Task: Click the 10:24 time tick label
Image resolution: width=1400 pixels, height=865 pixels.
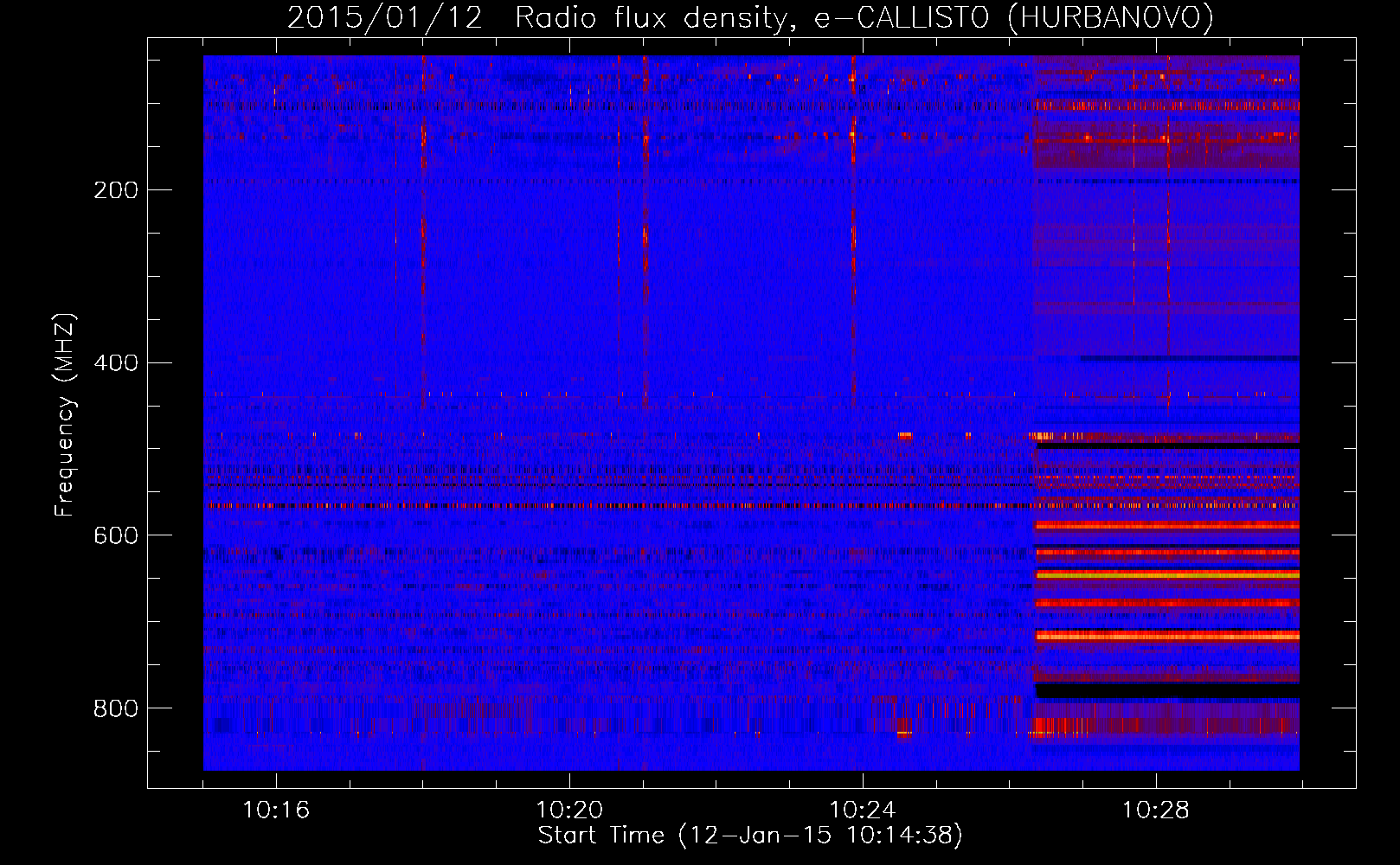Action: (x=863, y=811)
